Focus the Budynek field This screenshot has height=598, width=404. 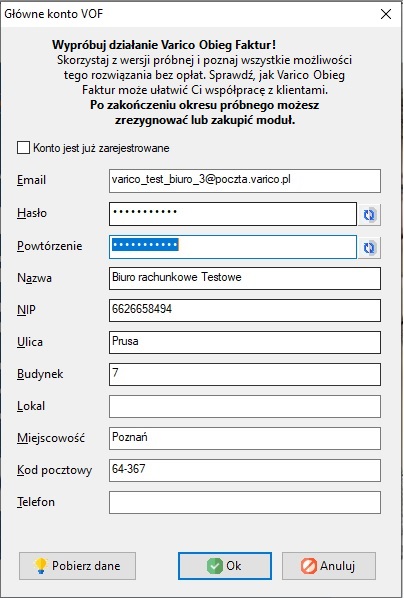245,375
